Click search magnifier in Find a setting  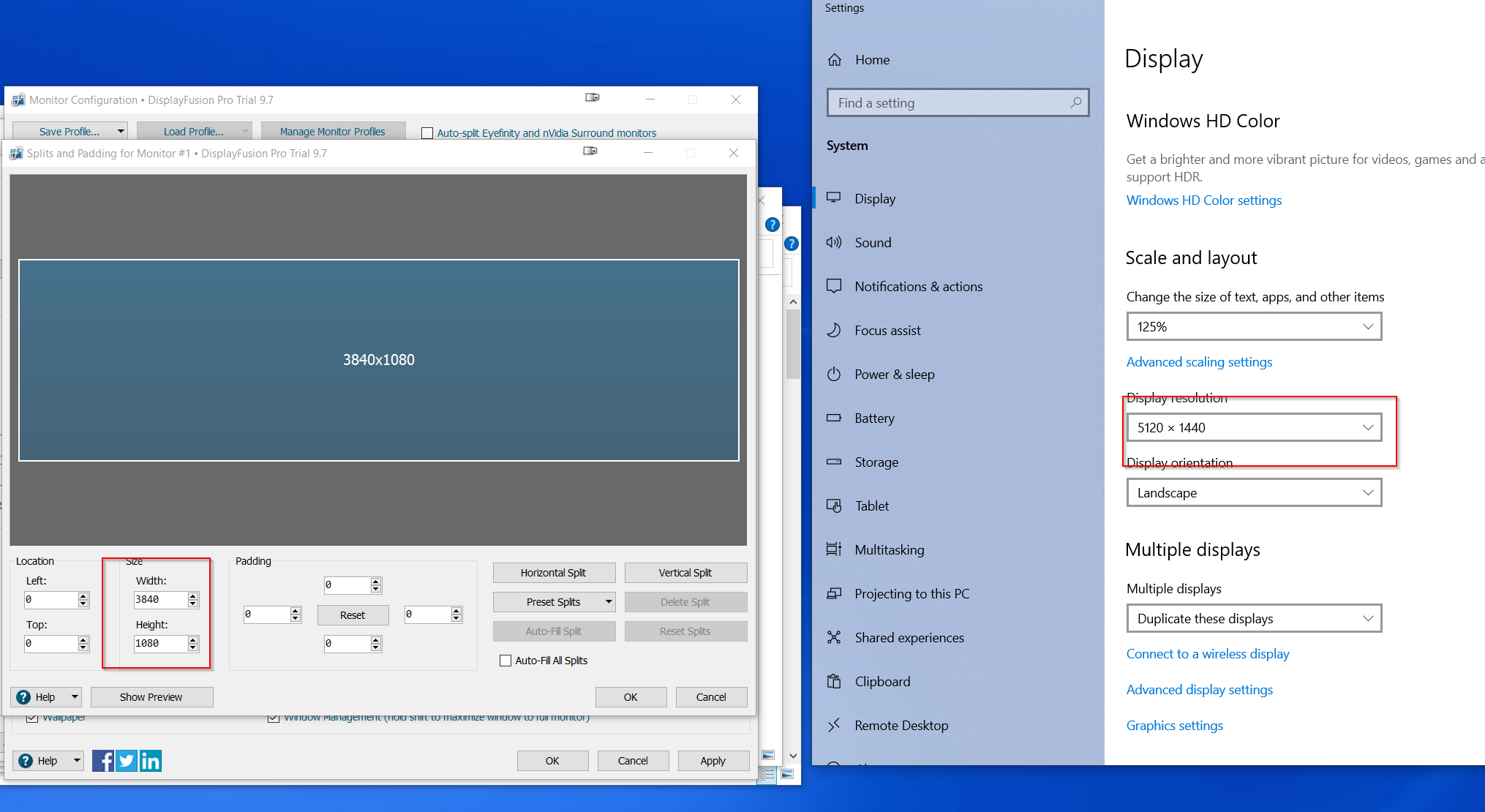click(x=1075, y=103)
